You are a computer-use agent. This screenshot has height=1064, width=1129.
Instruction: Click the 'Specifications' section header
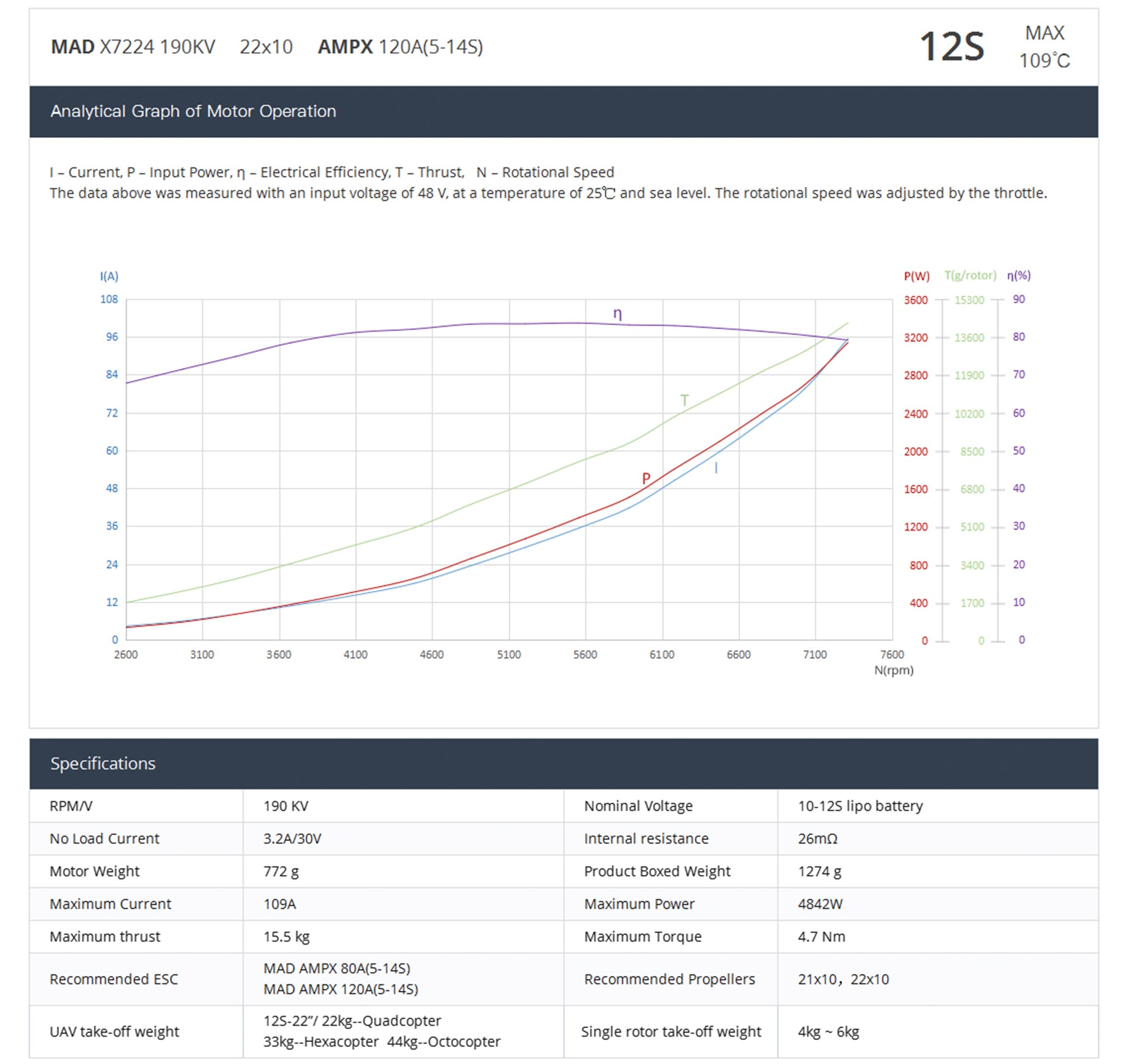[x=103, y=764]
